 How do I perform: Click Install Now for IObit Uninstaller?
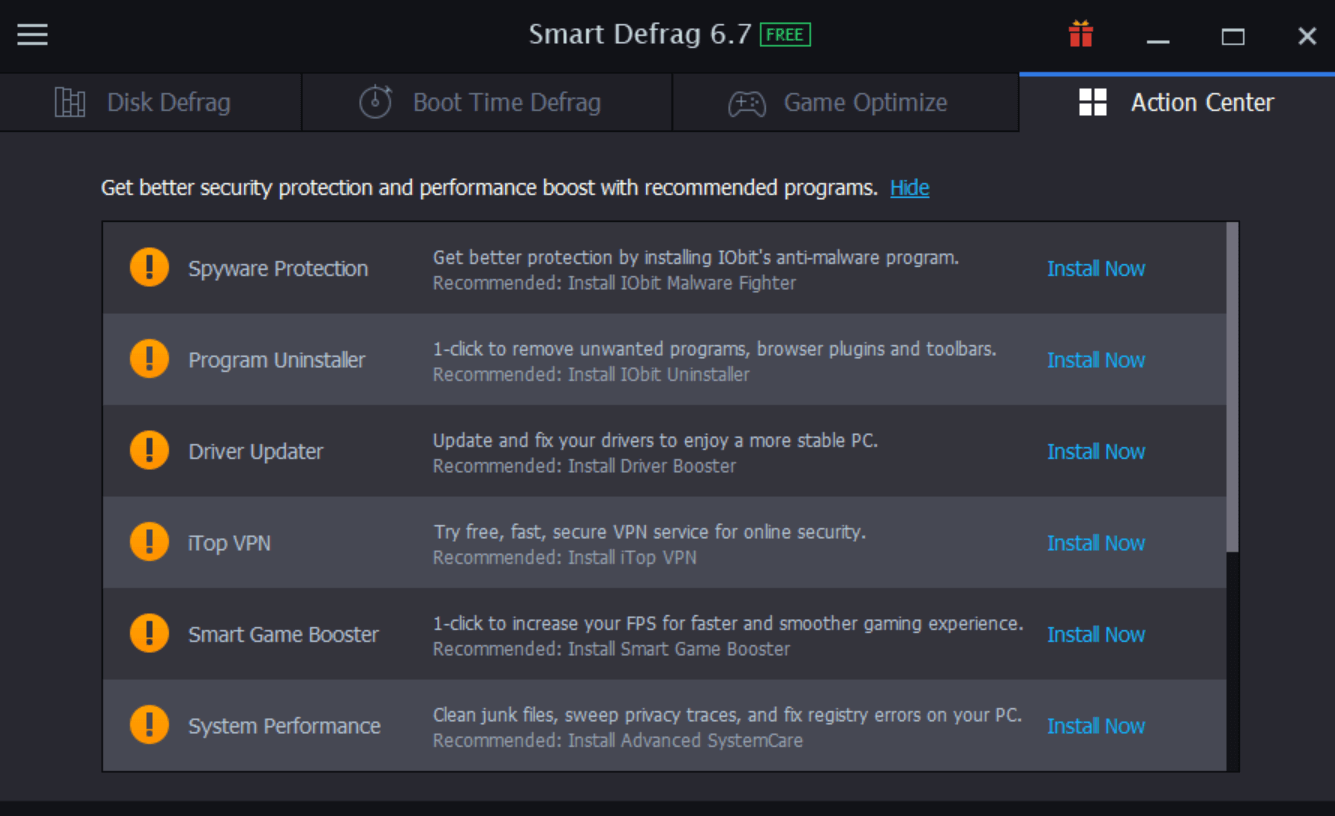tap(1096, 360)
